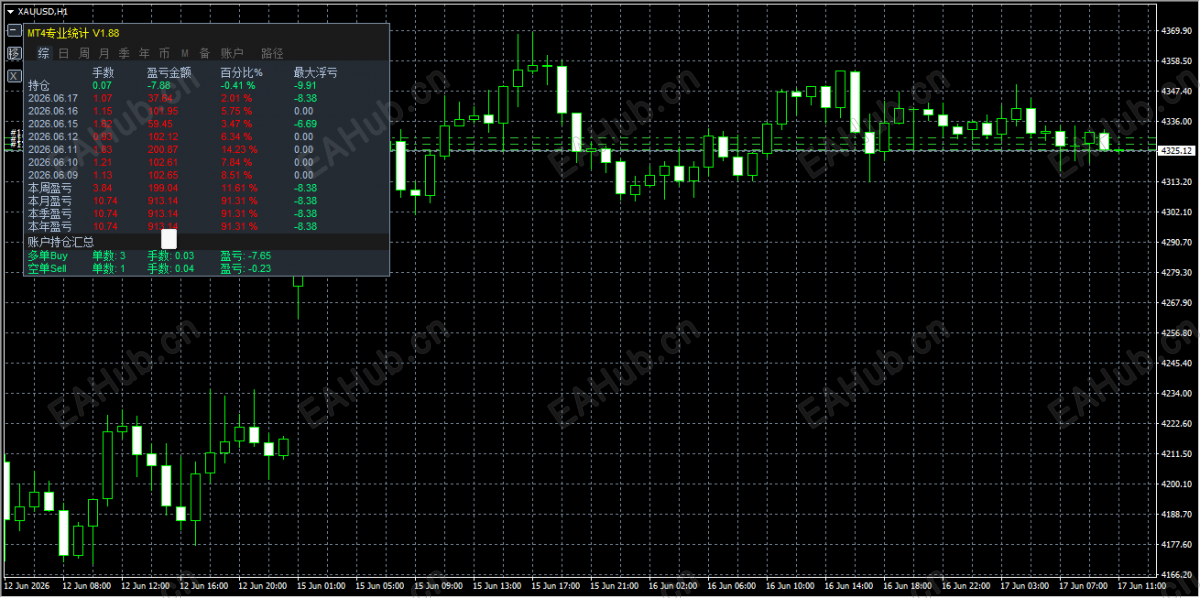Select the 综 summary tab
This screenshot has height=598, width=1200.
click(x=44, y=53)
